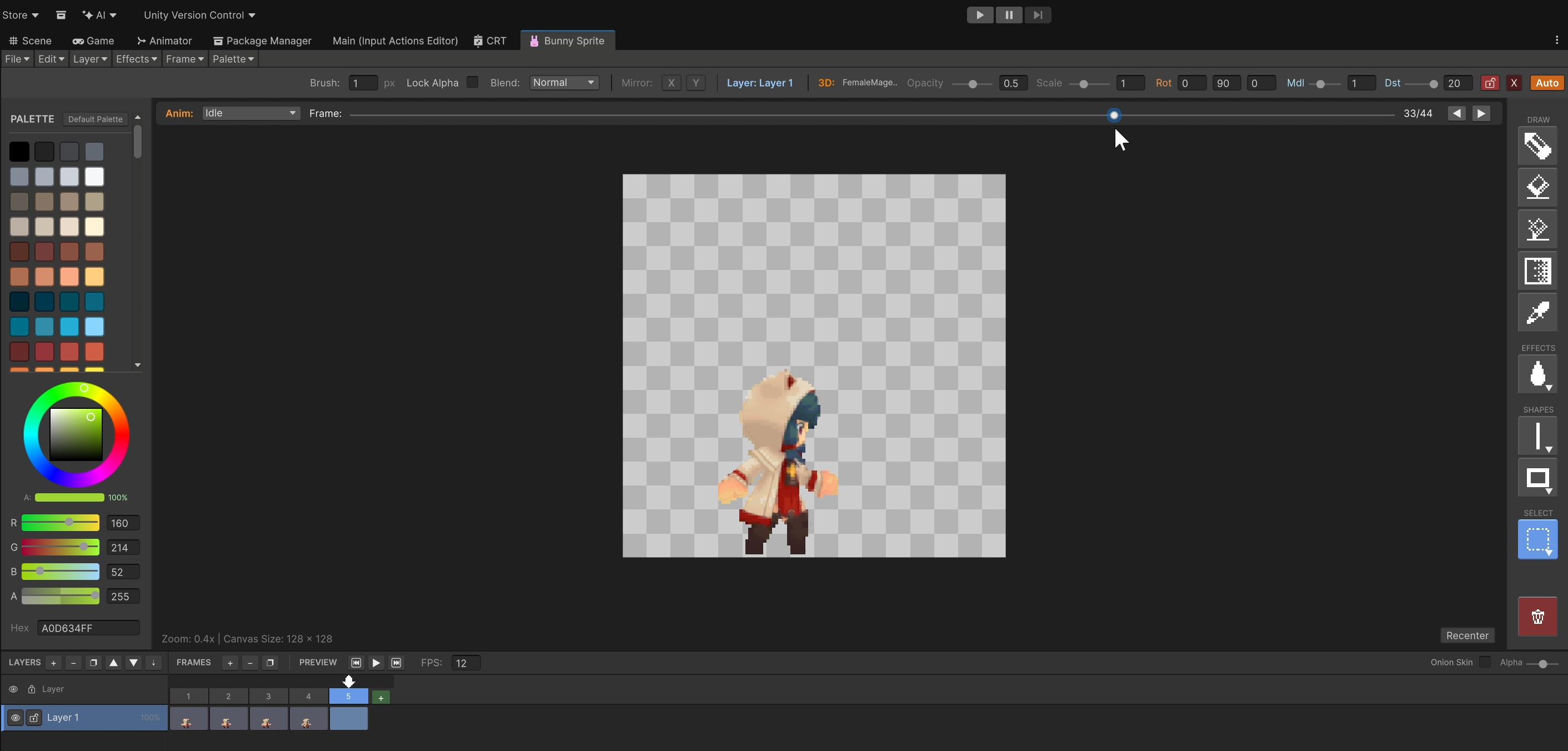Select the Eyedropper color picker tool

coord(1537,313)
